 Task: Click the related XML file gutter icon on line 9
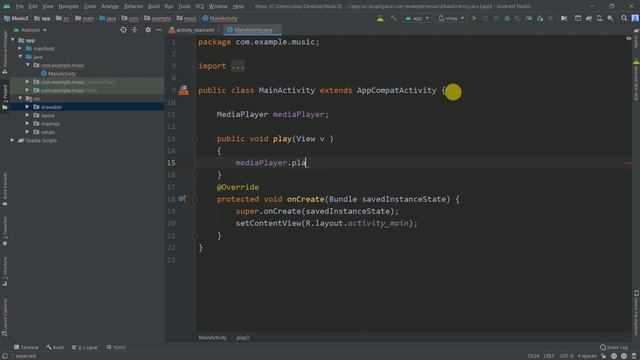pos(184,90)
